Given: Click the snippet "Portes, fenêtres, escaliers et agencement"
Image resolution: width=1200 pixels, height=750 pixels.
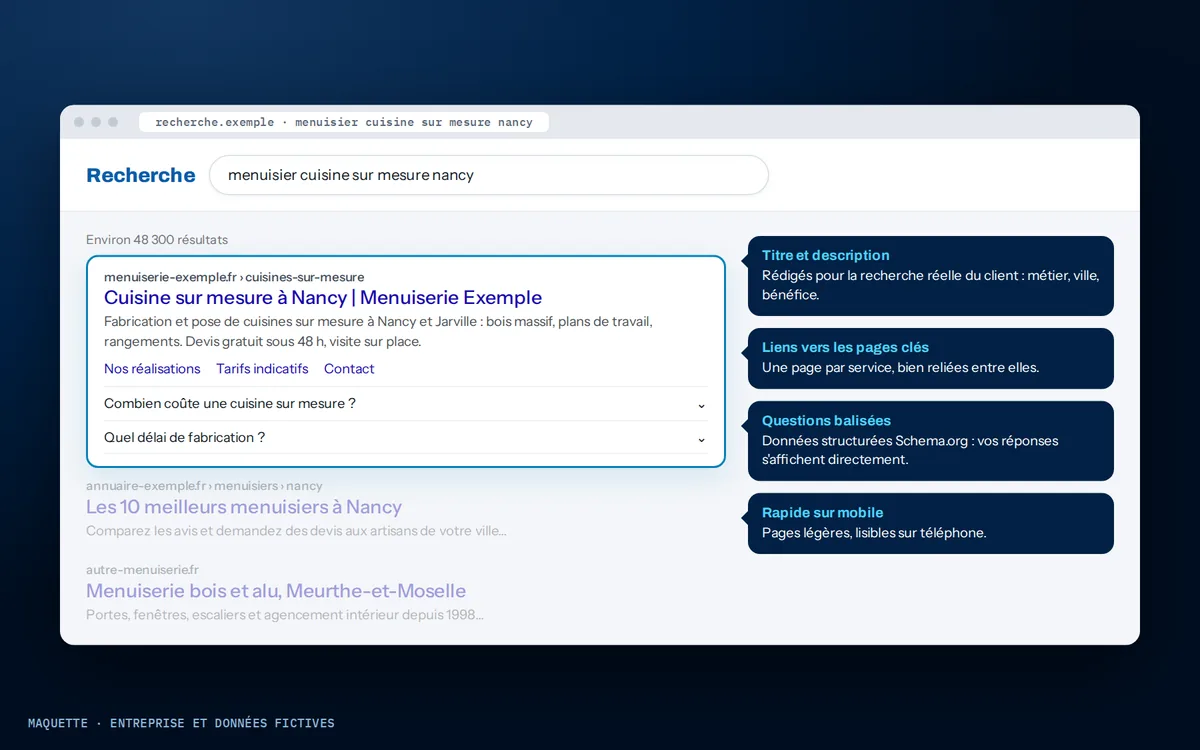Looking at the screenshot, I should 285,615.
